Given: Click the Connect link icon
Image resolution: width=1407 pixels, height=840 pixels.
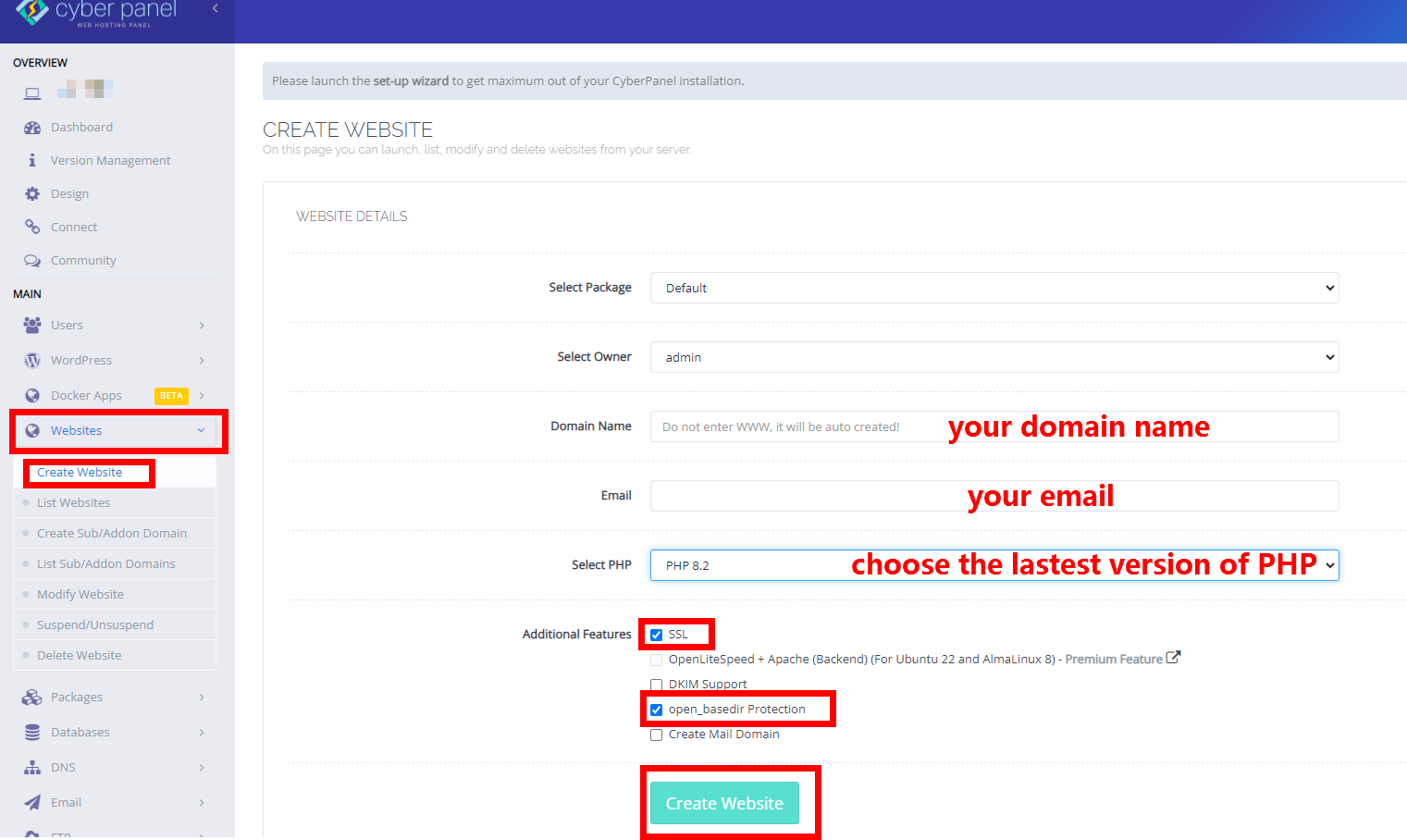Looking at the screenshot, I should [x=32, y=228].
